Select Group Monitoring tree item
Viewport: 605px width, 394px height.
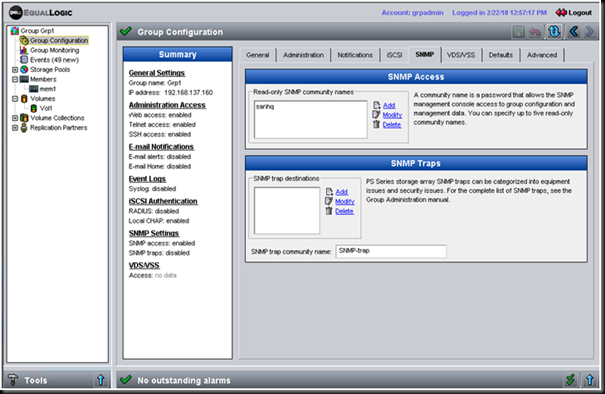coord(54,50)
